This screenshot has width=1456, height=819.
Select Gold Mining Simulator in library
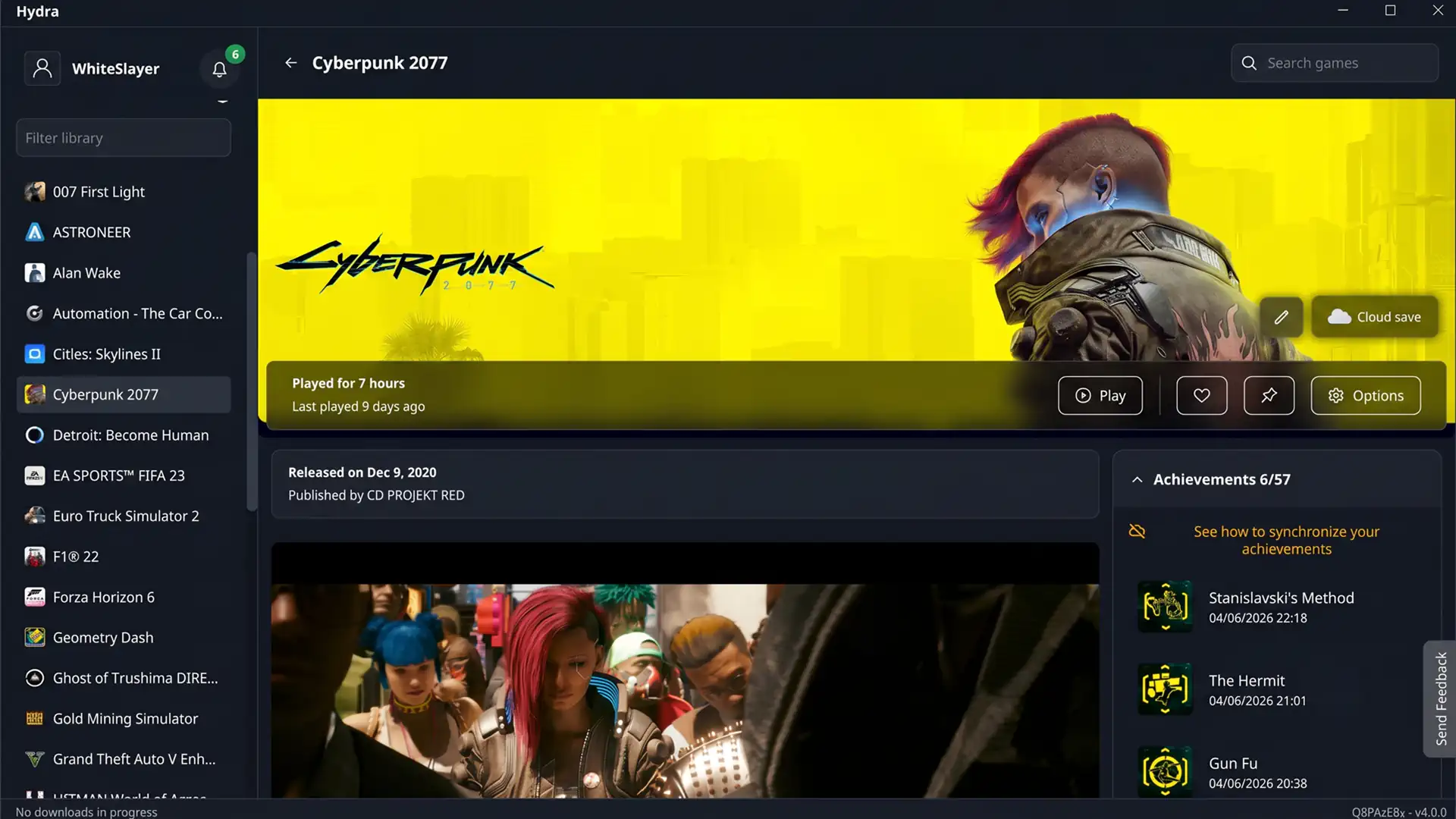pos(124,719)
